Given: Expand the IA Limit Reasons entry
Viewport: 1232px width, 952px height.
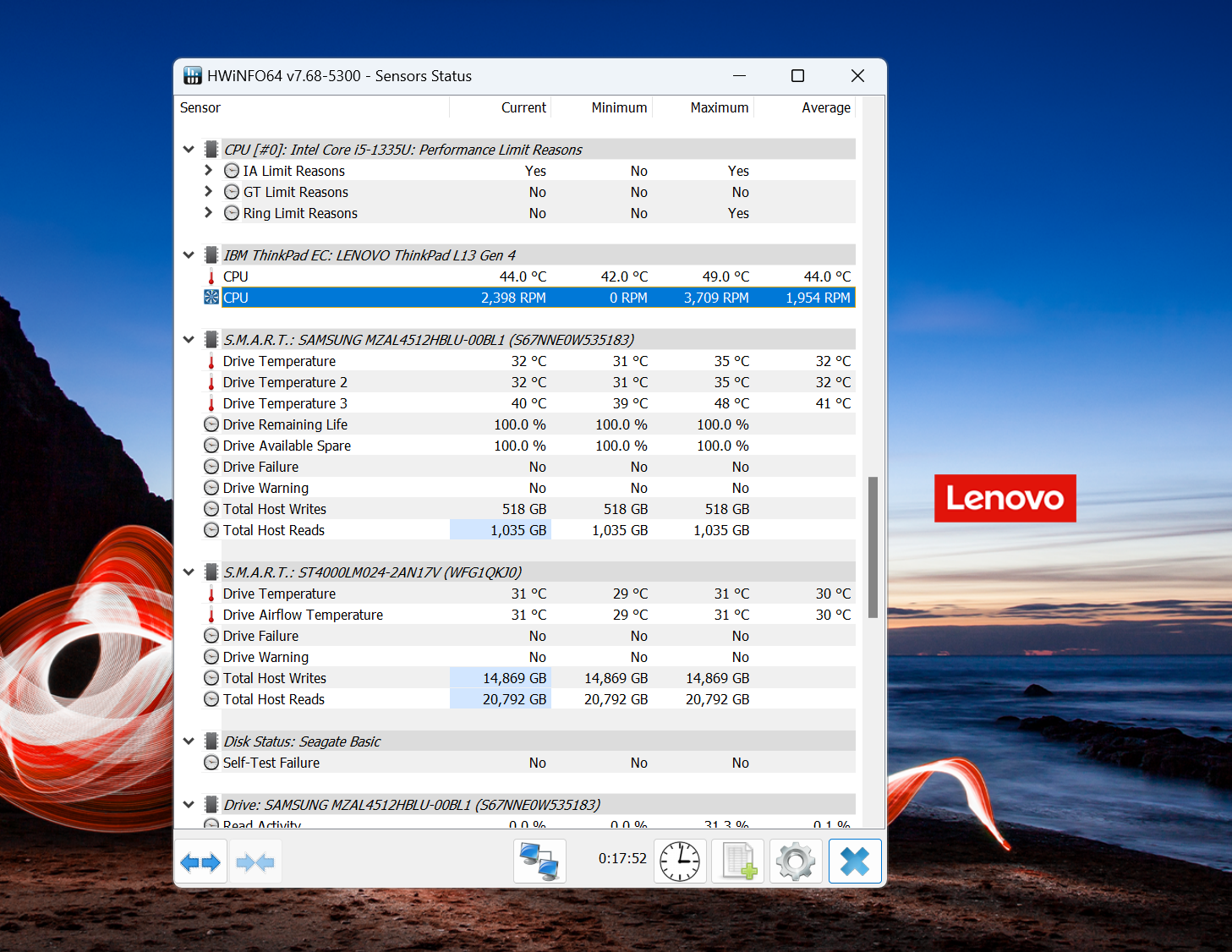Looking at the screenshot, I should [208, 170].
